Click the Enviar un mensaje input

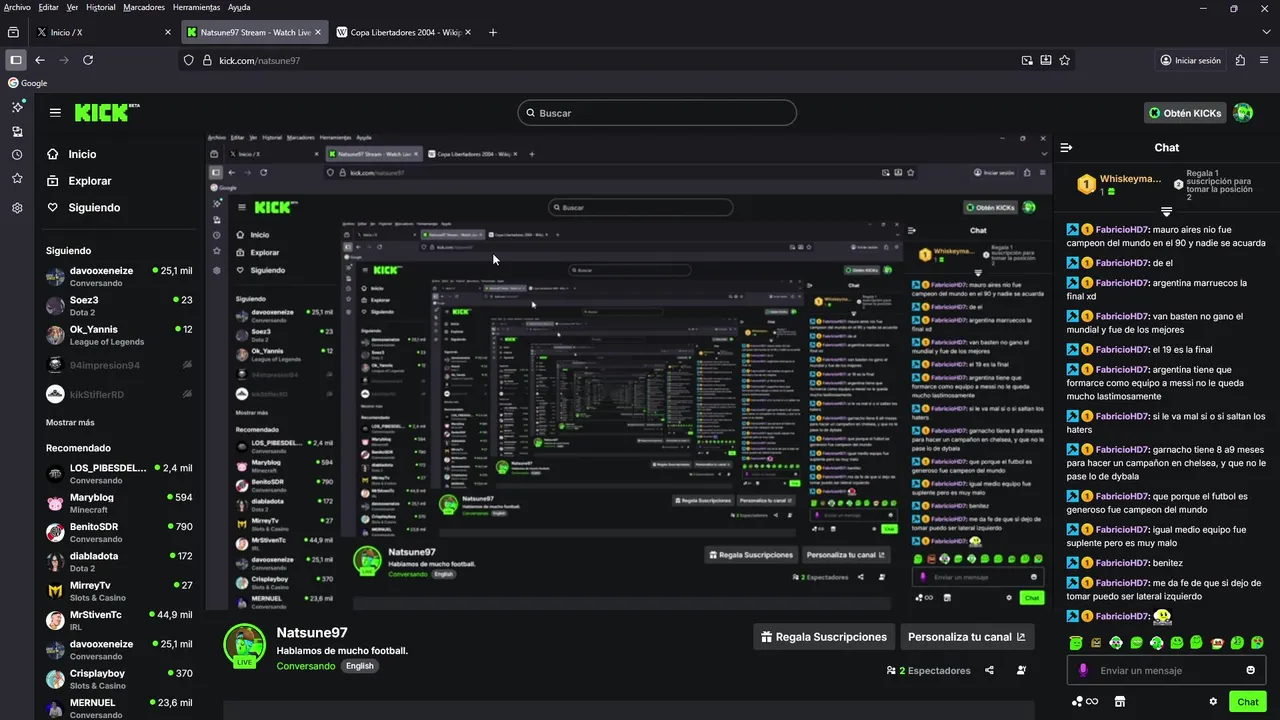pos(1166,670)
